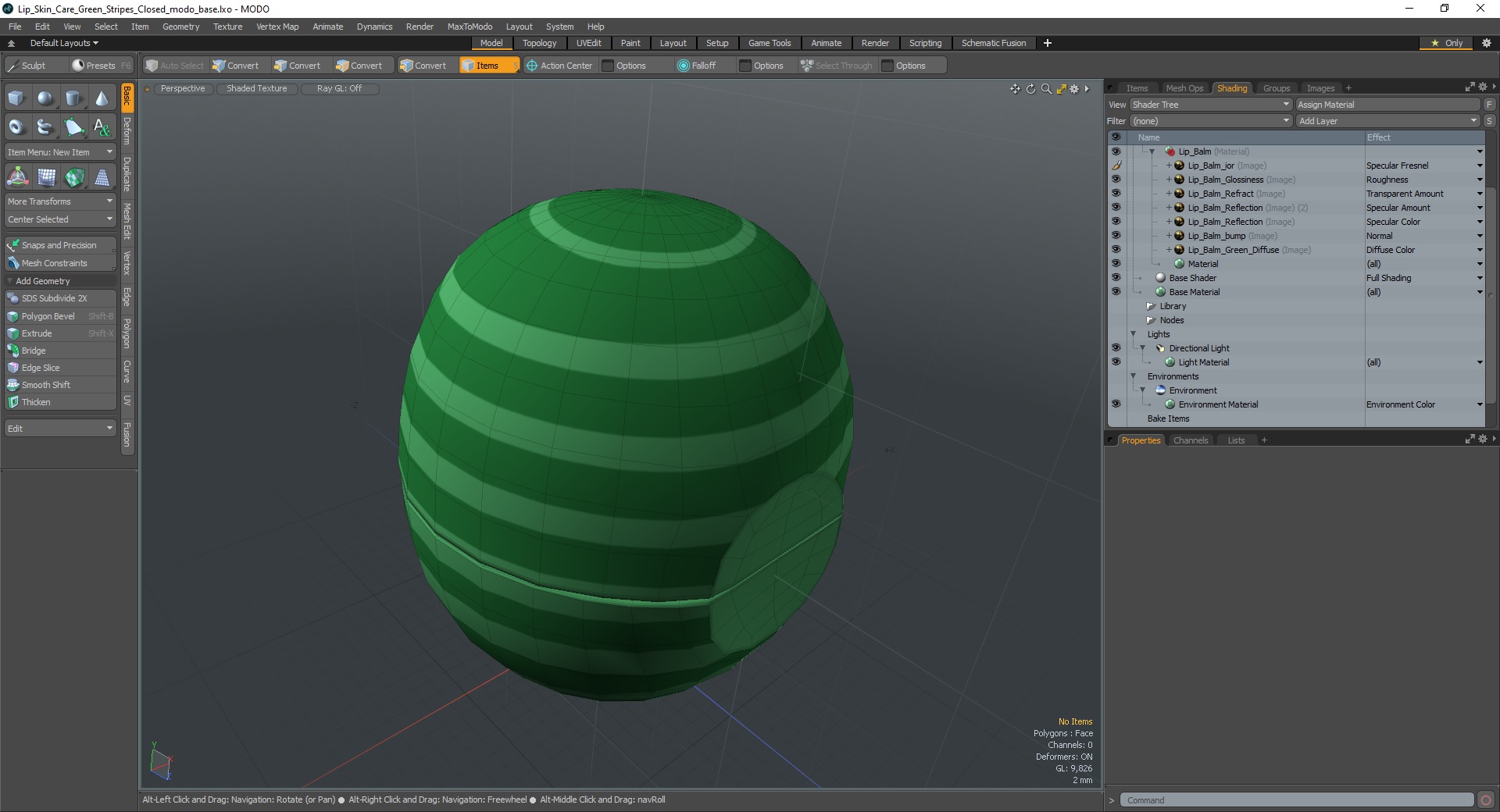Hide the Lip_Balm_Green_Diffuse image layer

(1116, 250)
